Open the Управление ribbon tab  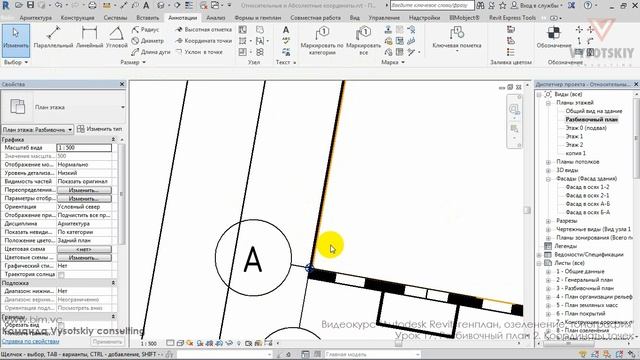tap(384, 18)
